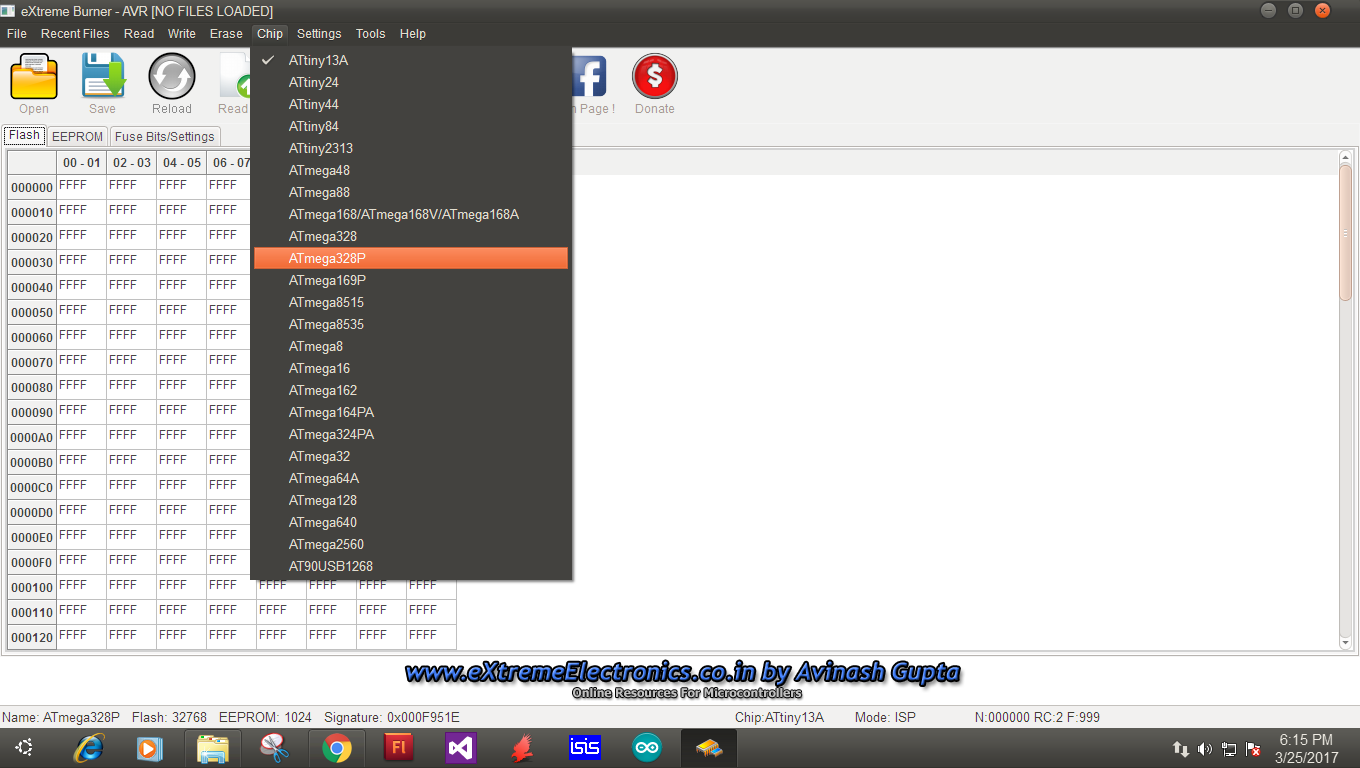Open the Write menu
The image size is (1360, 768).
[x=182, y=33]
